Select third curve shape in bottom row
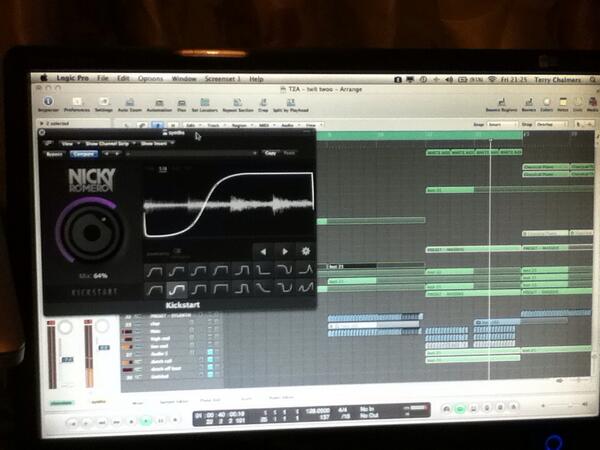 coord(198,289)
